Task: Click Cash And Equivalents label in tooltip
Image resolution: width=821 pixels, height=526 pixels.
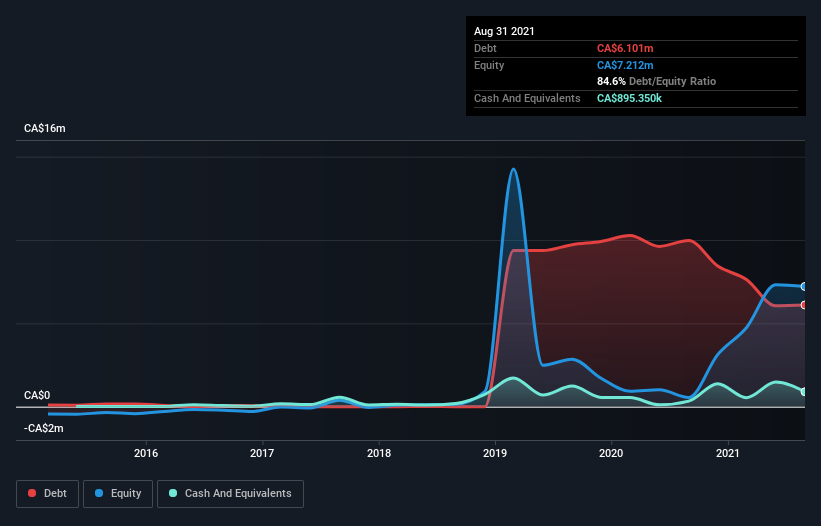Action: (x=527, y=98)
